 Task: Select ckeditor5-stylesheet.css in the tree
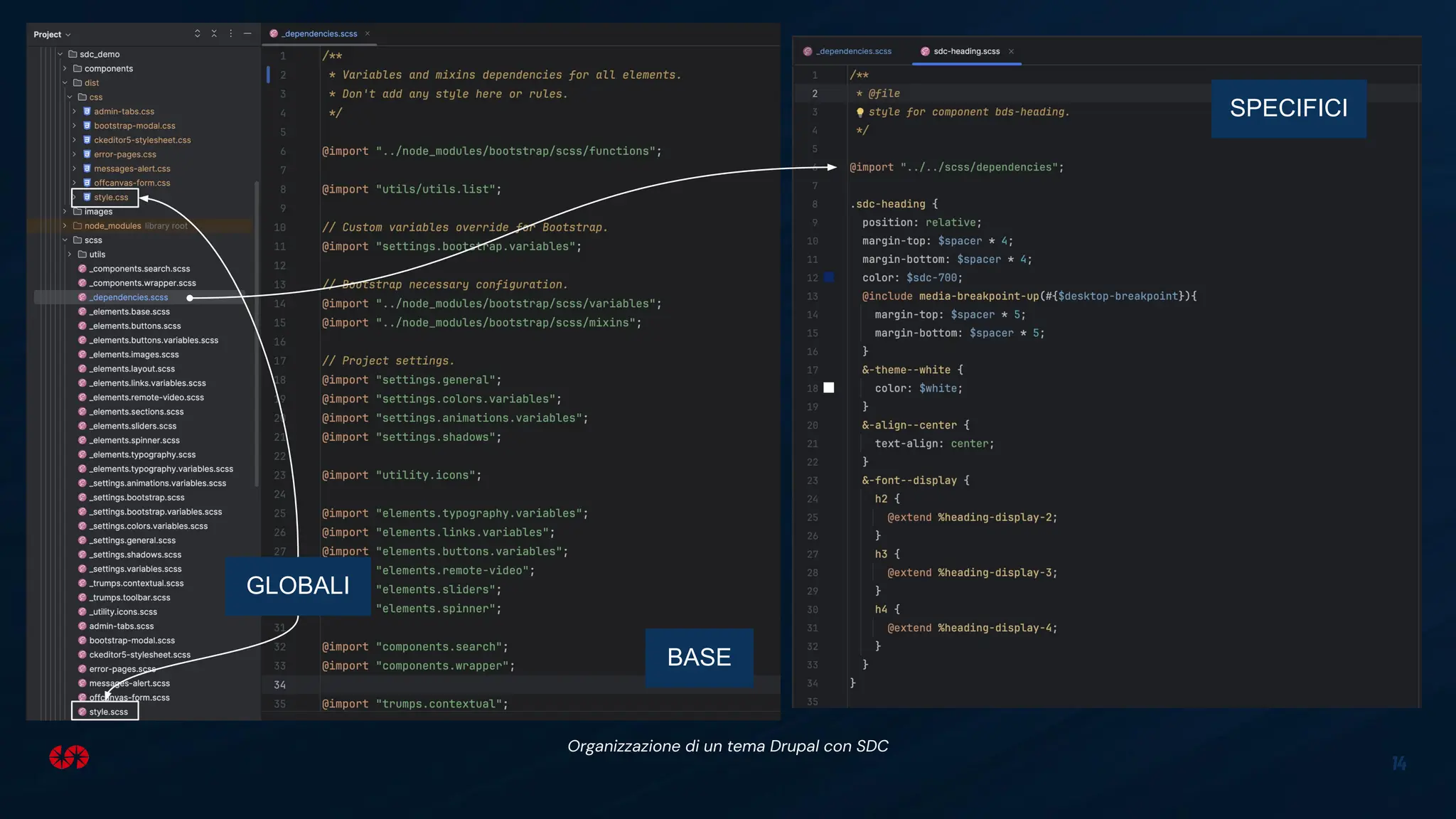[x=142, y=139]
